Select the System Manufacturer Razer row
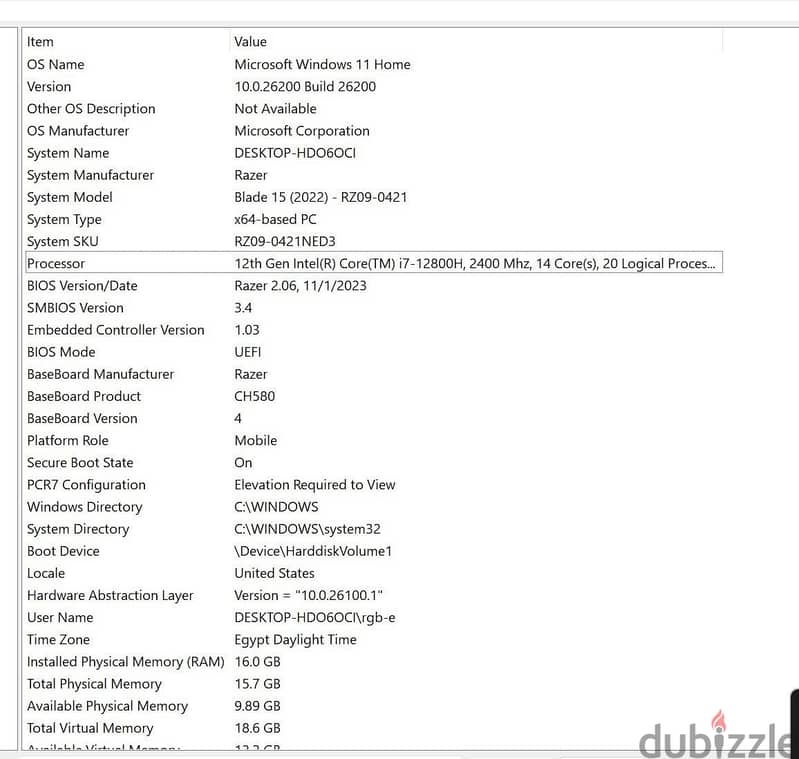The height and width of the screenshot is (759, 799). 374,175
